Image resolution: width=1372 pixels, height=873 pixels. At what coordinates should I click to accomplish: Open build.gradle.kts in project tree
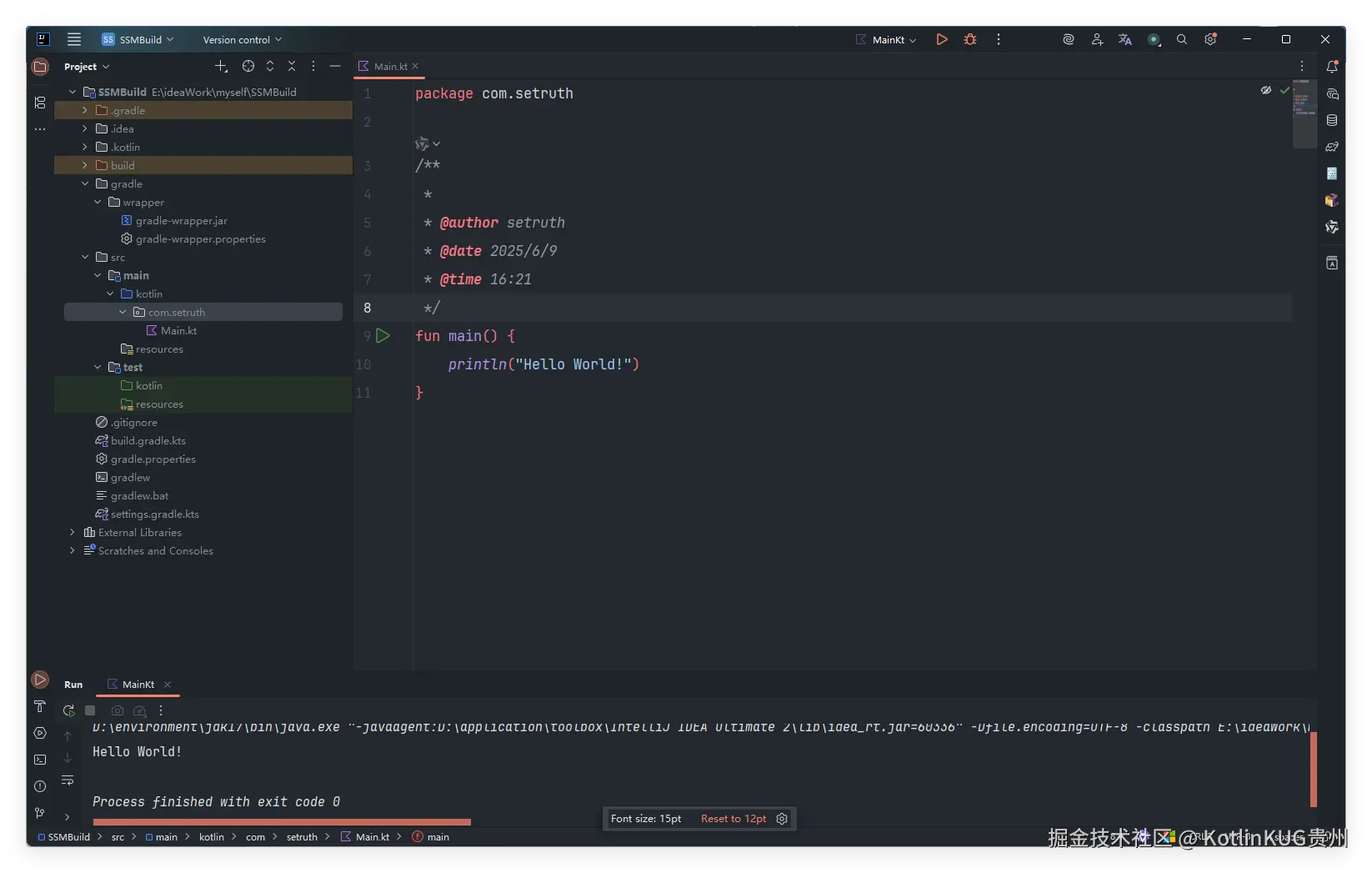(148, 440)
